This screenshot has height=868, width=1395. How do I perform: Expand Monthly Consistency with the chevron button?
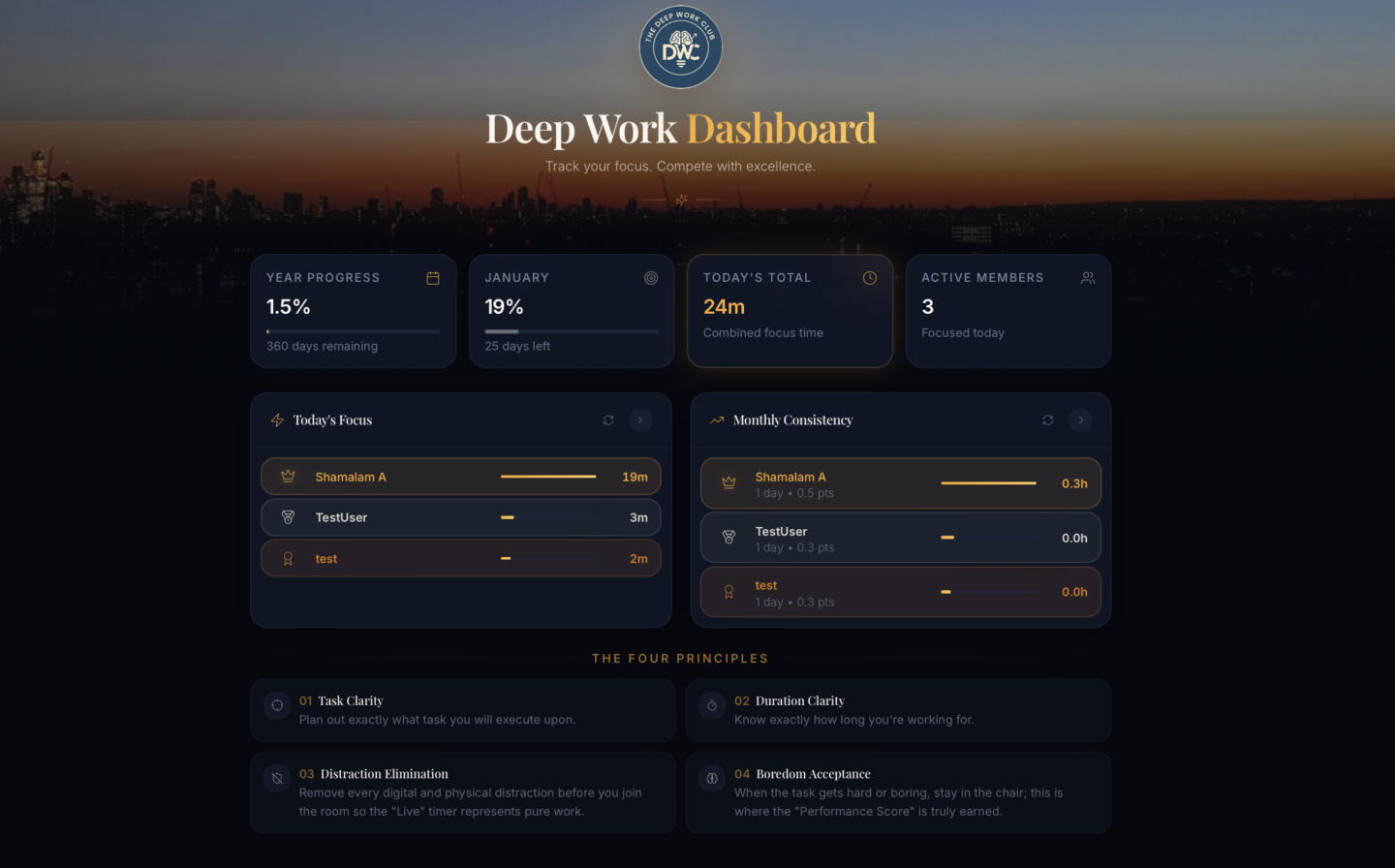click(x=1080, y=420)
